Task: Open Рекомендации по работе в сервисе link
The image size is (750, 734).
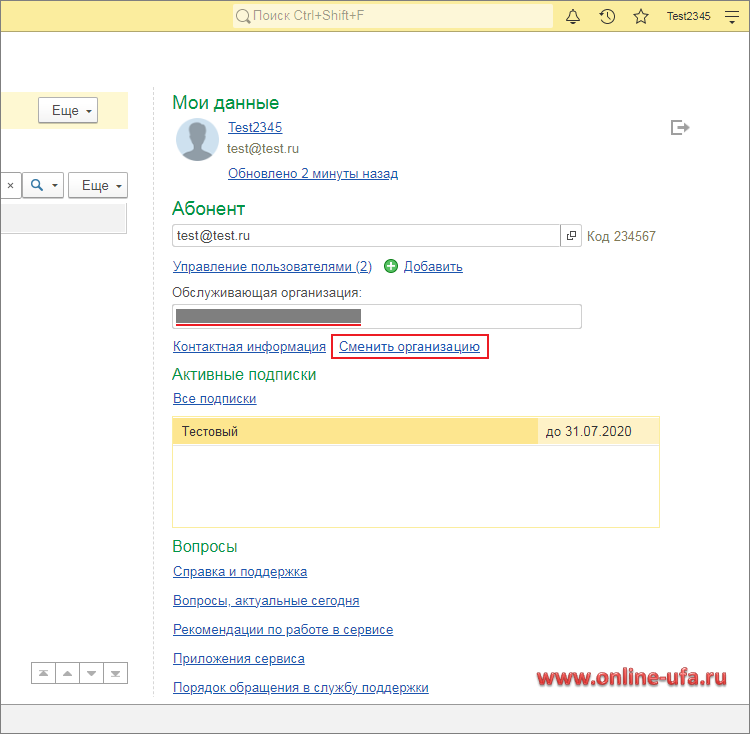Action: point(283,629)
